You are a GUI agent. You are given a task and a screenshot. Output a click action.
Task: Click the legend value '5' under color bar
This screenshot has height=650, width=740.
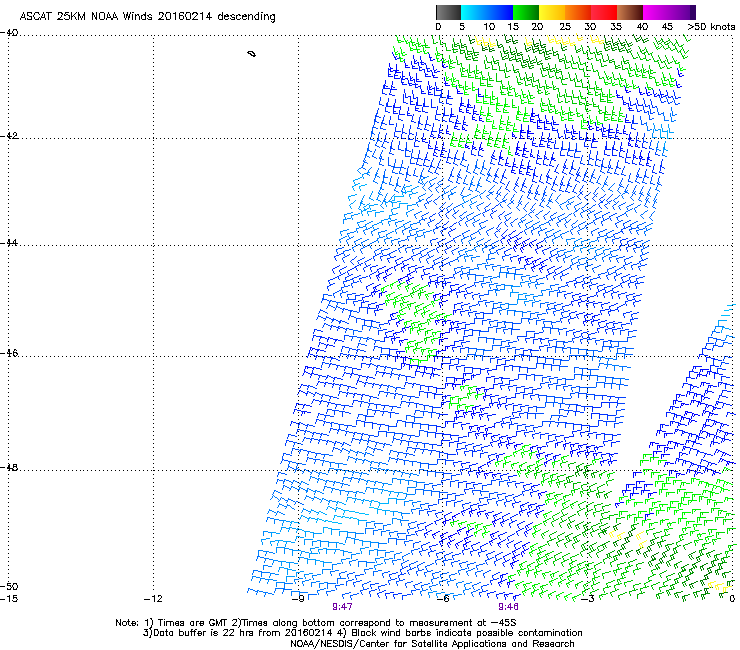[462, 27]
